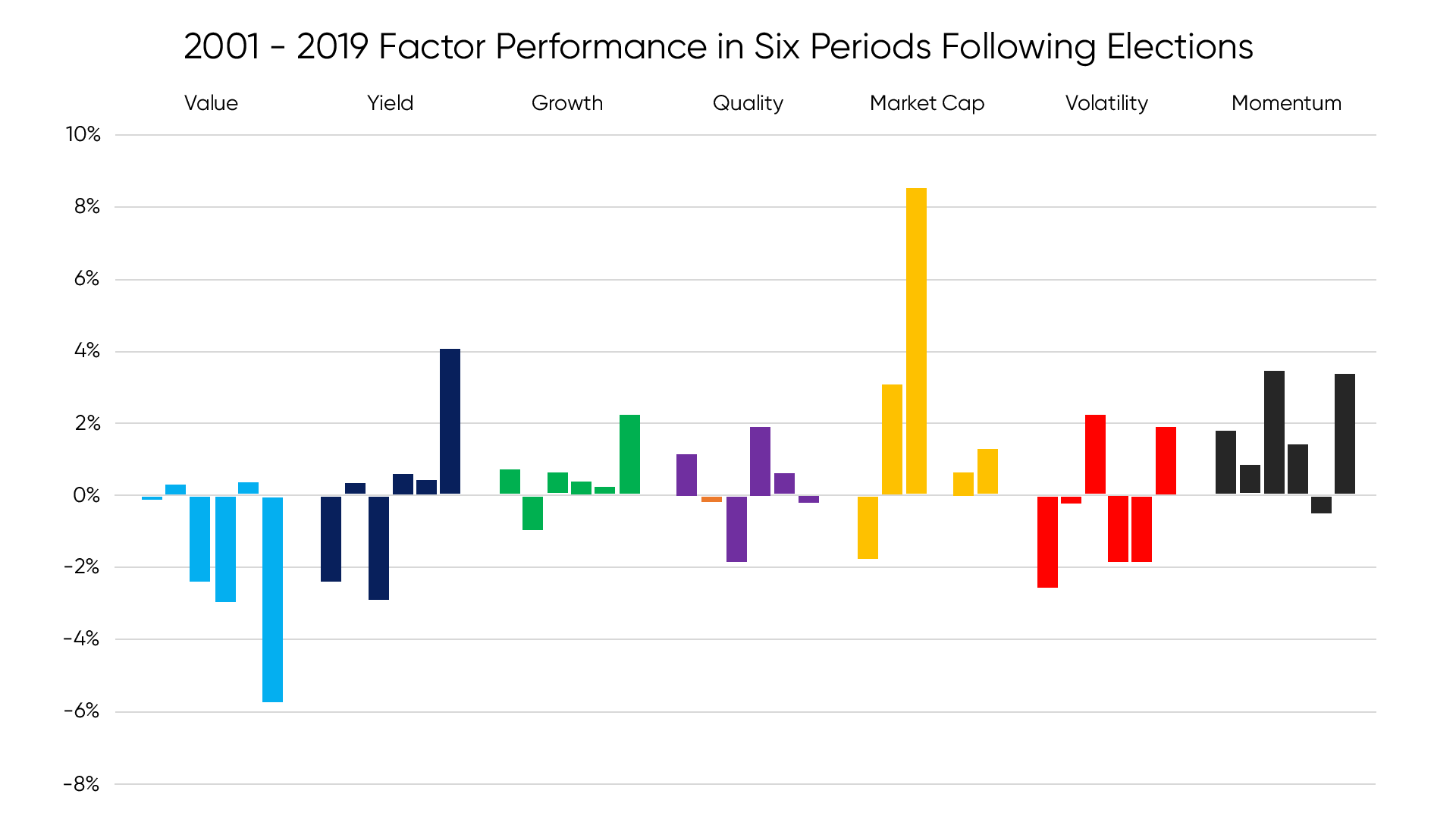The width and height of the screenshot is (1456, 819).
Task: Click the tallest yellow Market Cap bar
Action: tap(916, 341)
